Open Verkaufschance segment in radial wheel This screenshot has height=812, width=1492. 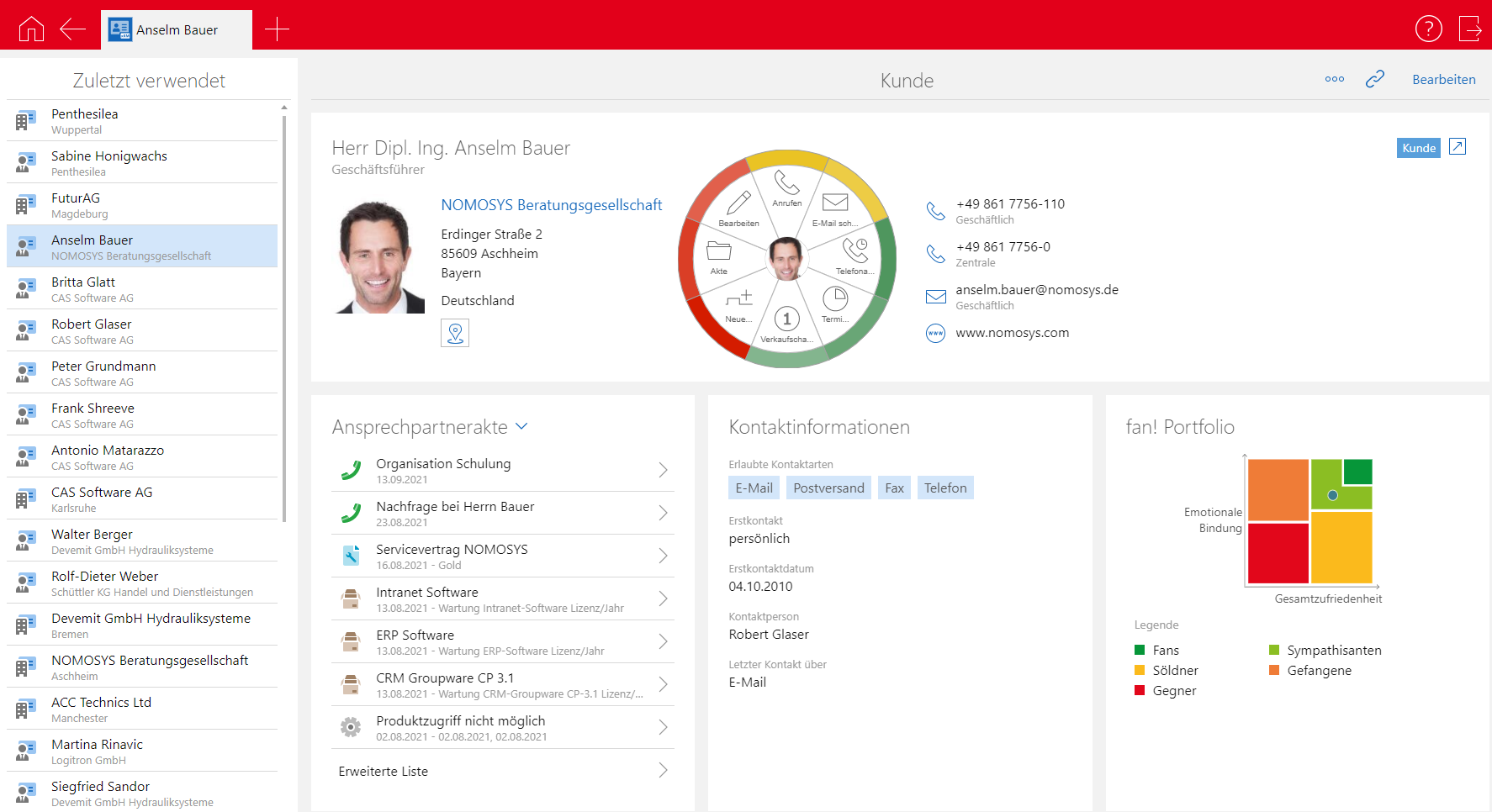[786, 324]
